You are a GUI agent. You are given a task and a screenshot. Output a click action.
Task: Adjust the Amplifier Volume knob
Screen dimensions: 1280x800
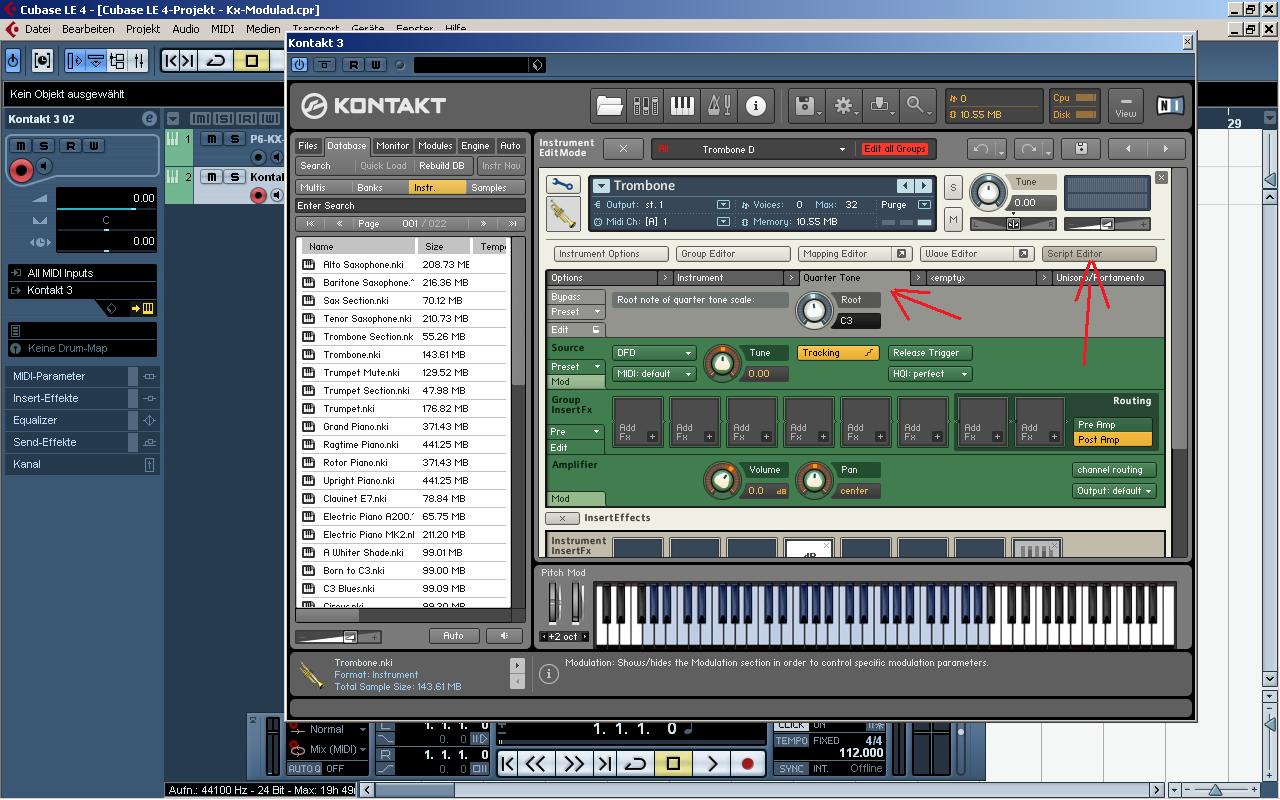721,480
